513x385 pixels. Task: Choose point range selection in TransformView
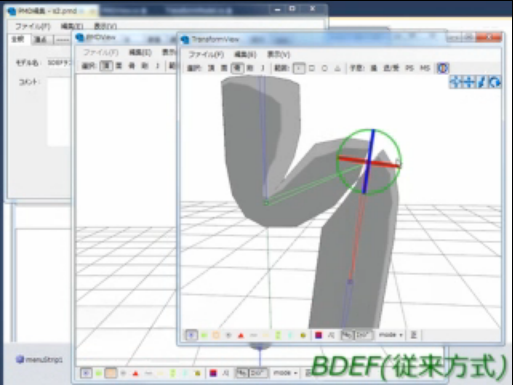[x=299, y=68]
